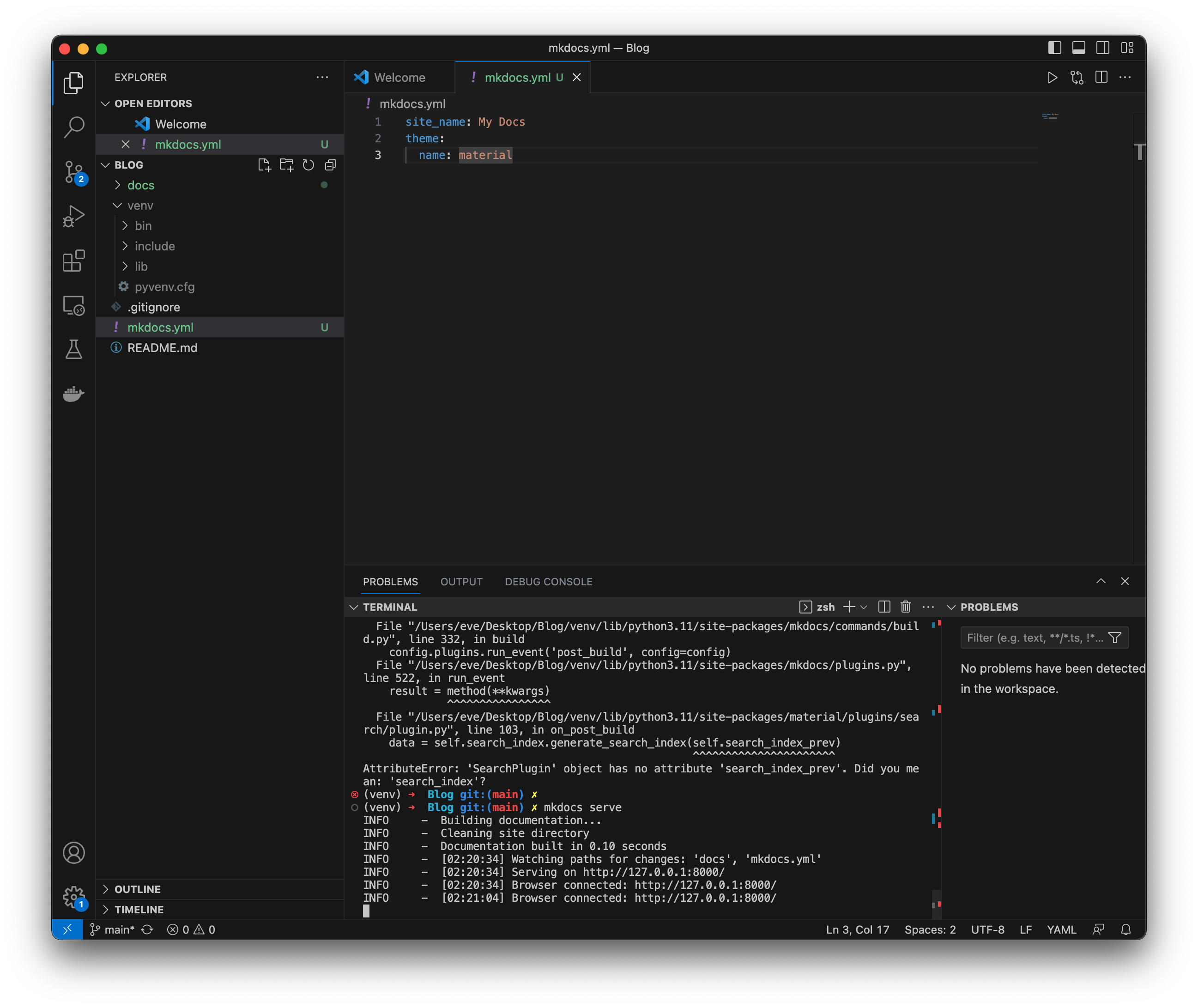The image size is (1198, 1008).
Task: Open Run and Debug view
Action: pos(74,217)
